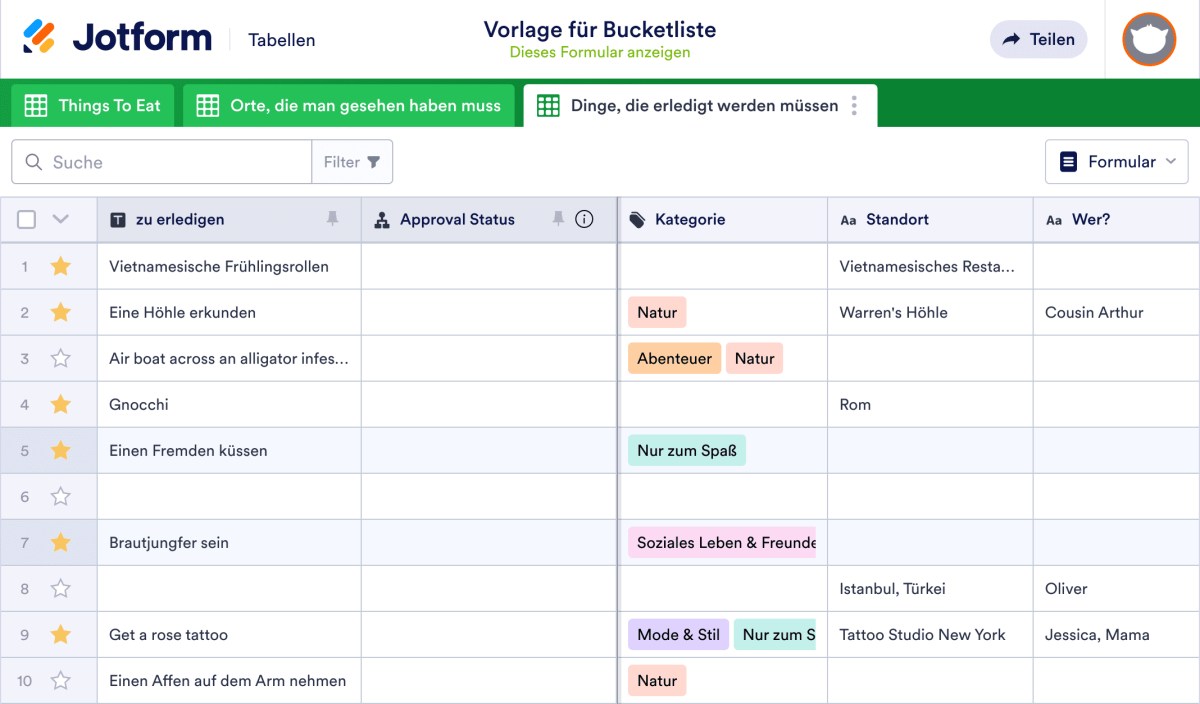
Task: Click the approval workflow icon beside Approval Status
Action: [x=382, y=219]
